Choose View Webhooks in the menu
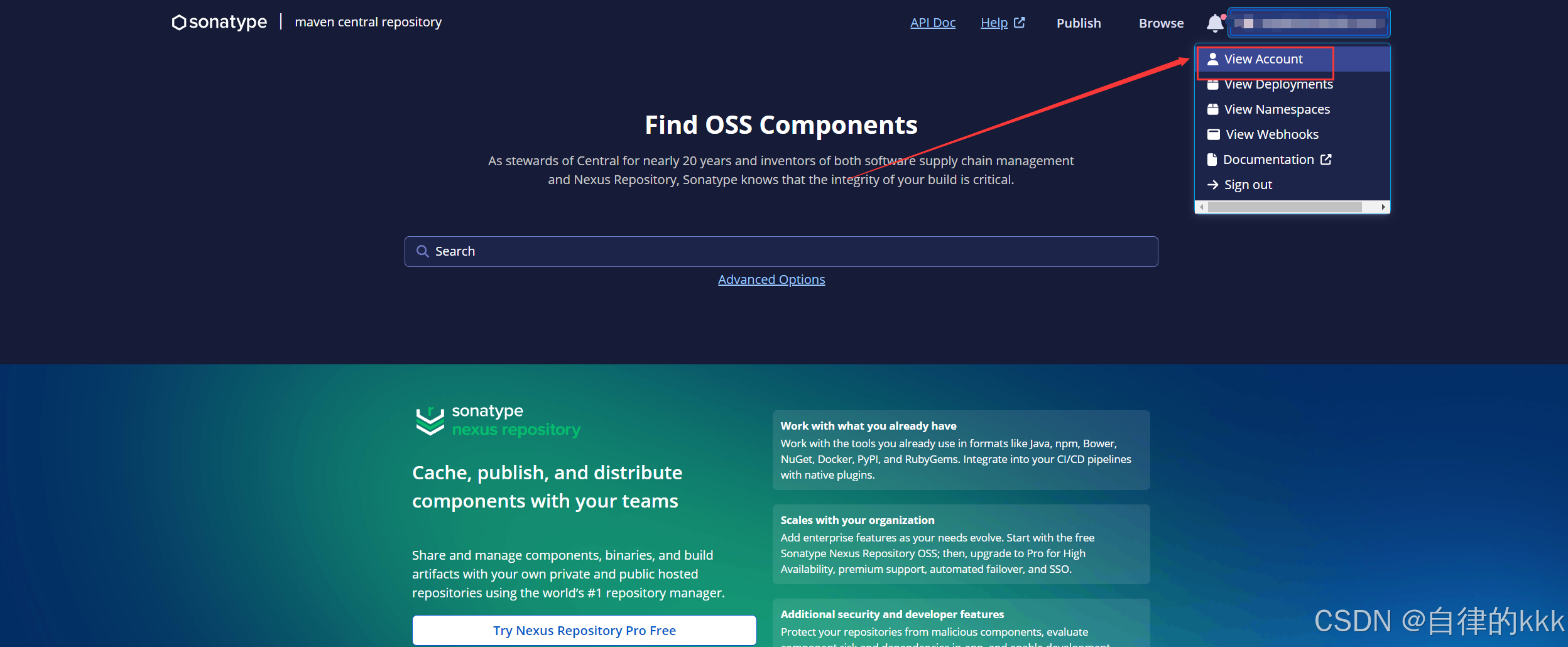 point(1293,134)
